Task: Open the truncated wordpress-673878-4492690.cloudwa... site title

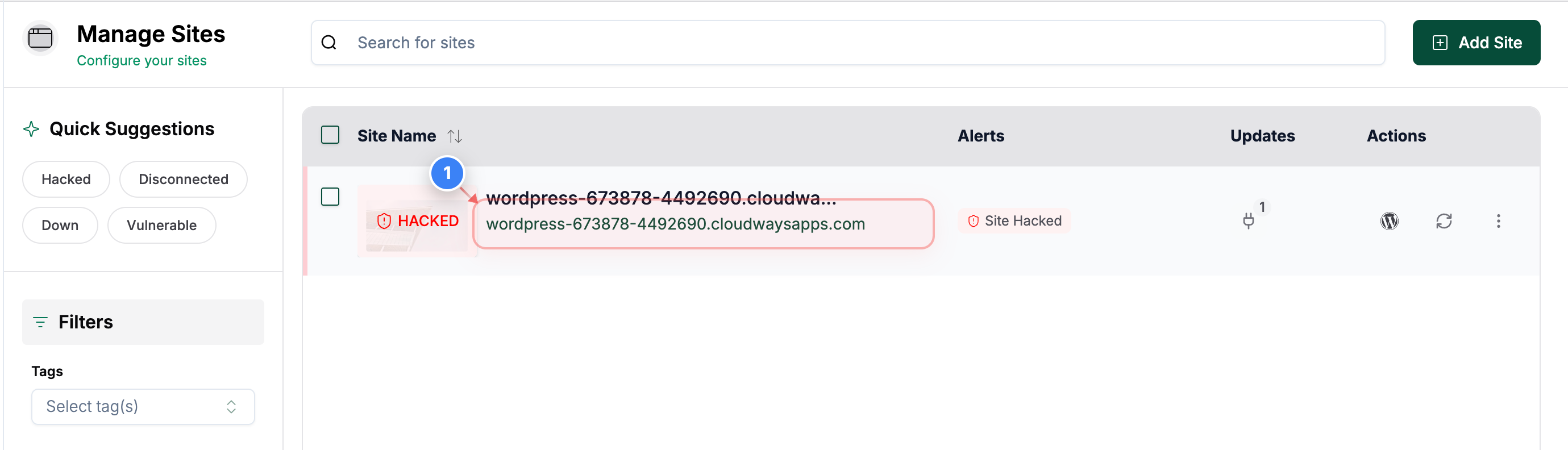Action: coord(661,198)
